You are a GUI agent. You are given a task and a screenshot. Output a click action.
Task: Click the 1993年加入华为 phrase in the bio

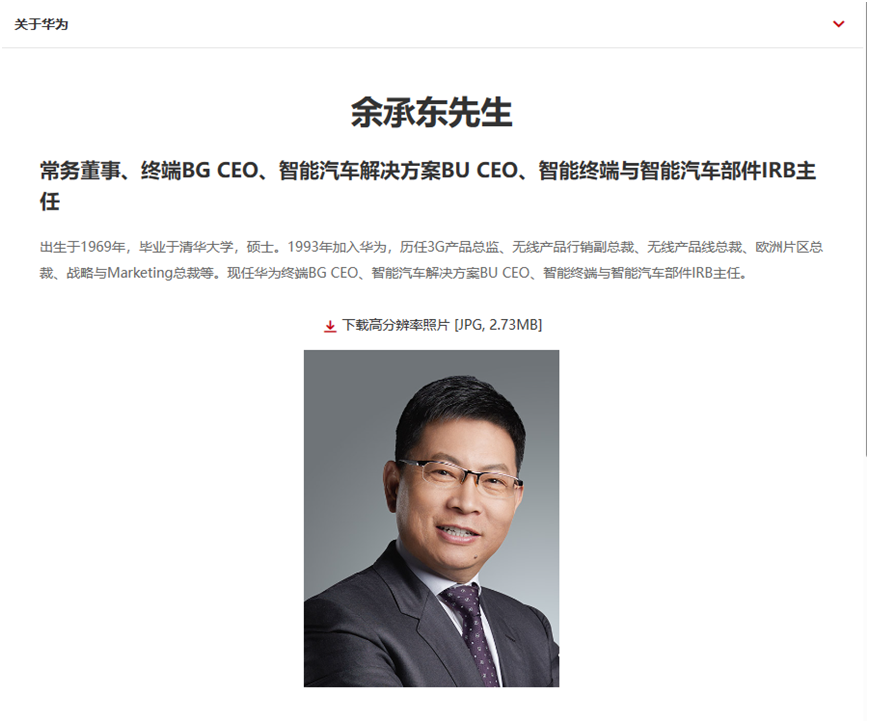click(x=337, y=247)
